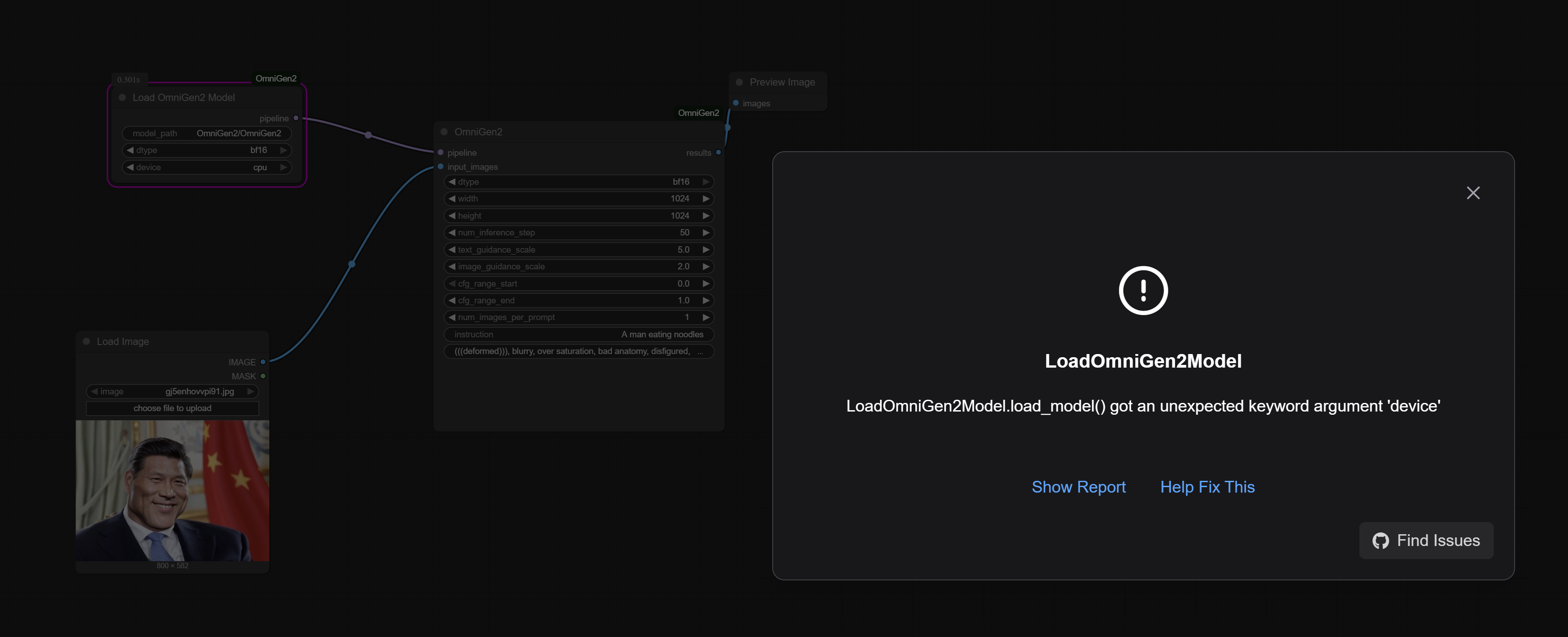
Task: Click the reroute dot on the image link
Action: pyautogui.click(x=352, y=263)
